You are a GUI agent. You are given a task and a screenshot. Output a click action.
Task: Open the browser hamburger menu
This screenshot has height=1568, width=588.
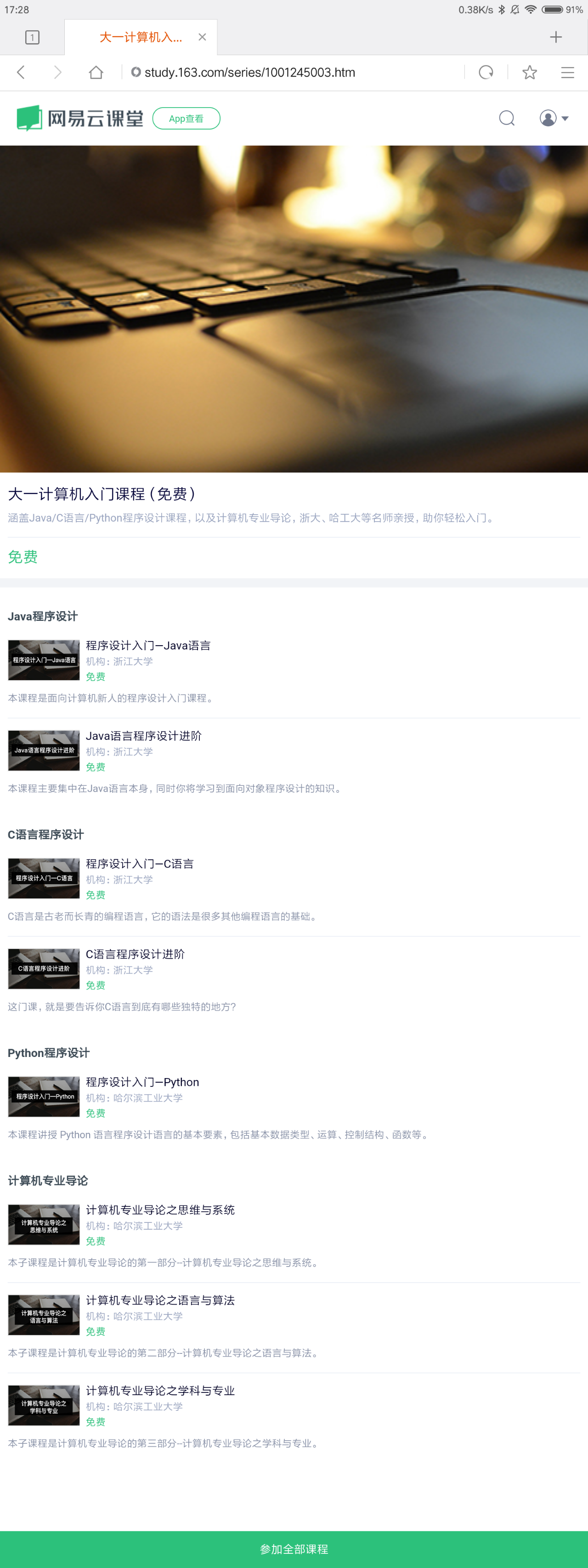click(x=567, y=73)
